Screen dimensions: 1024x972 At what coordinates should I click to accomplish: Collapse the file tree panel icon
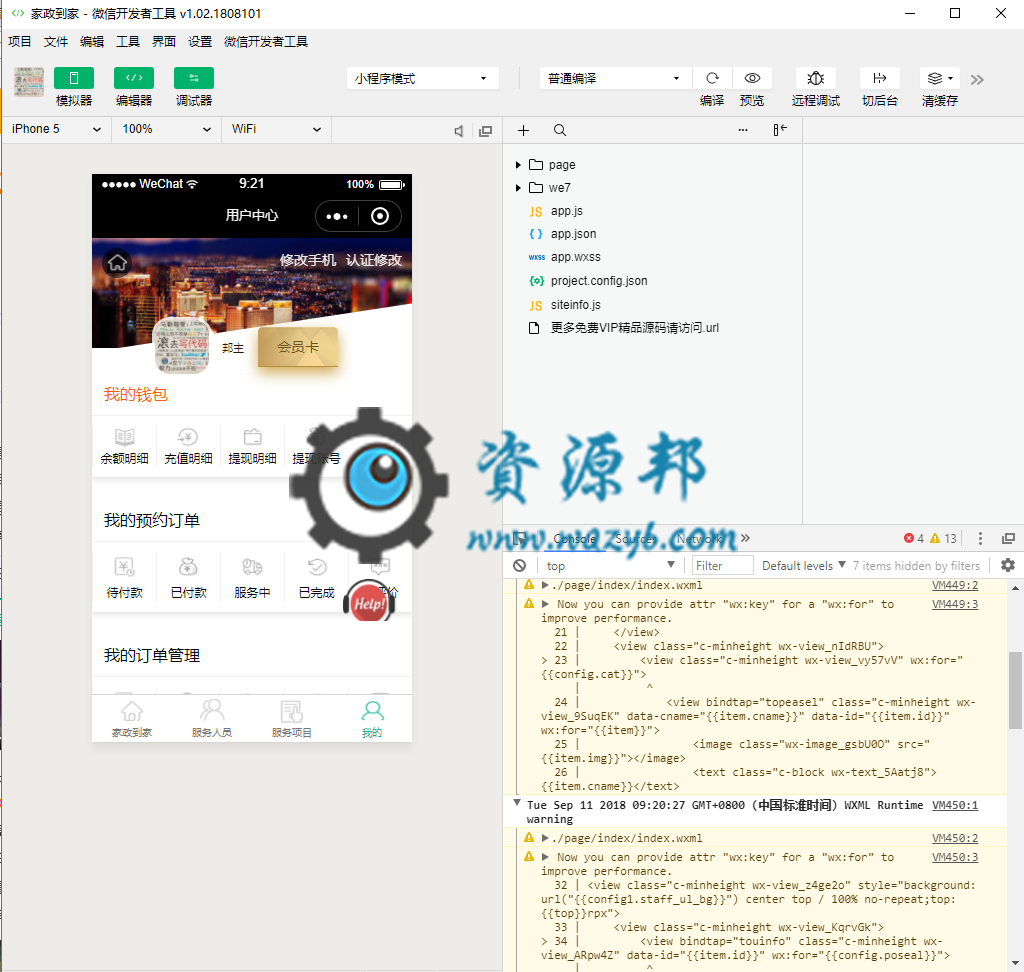pyautogui.click(x=780, y=130)
